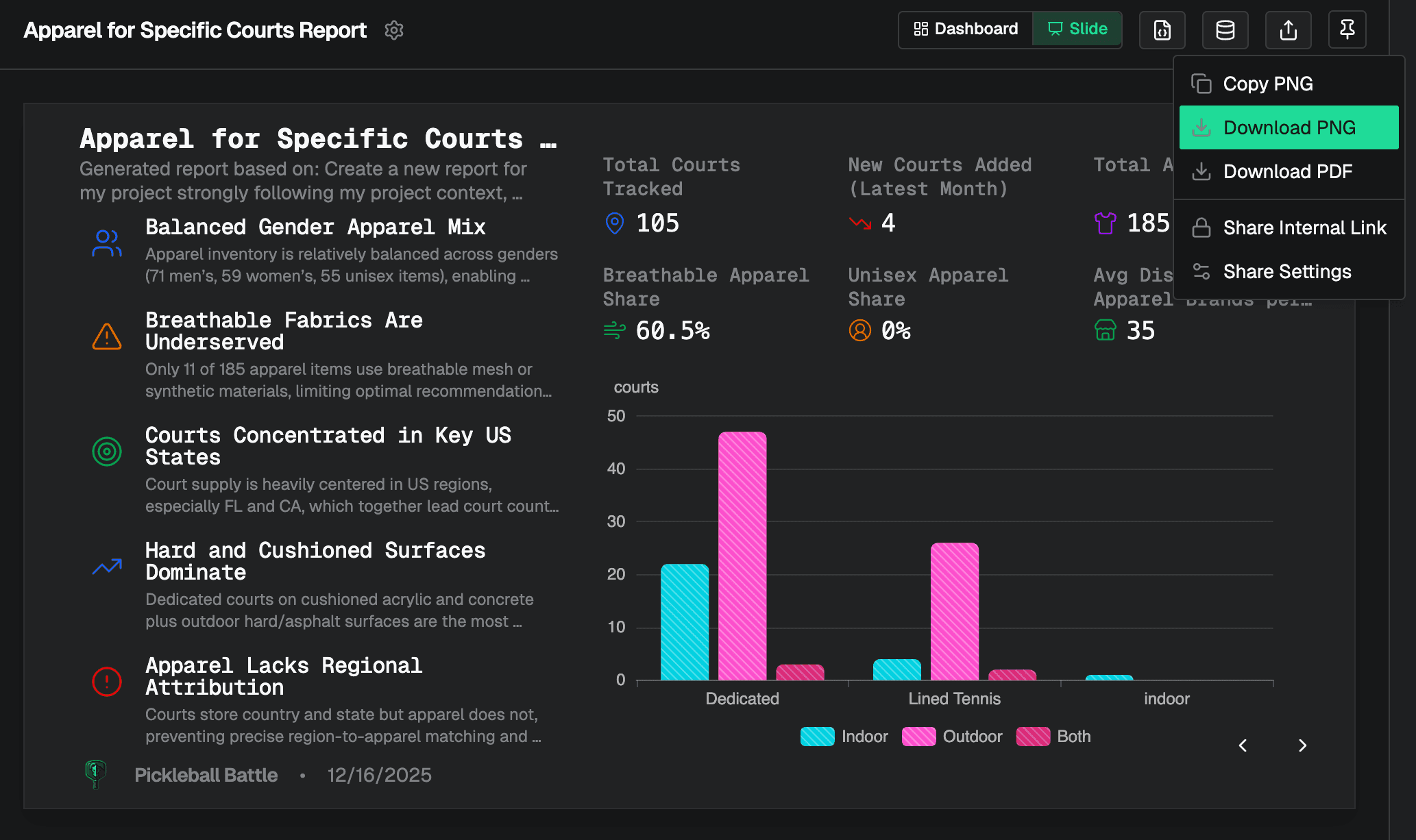Choose Download PNG from menu
This screenshot has height=840, width=1416.
pos(1289,128)
